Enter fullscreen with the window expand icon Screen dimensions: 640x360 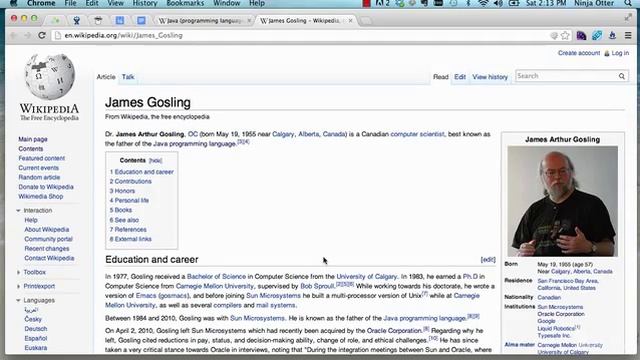[x=628, y=18]
